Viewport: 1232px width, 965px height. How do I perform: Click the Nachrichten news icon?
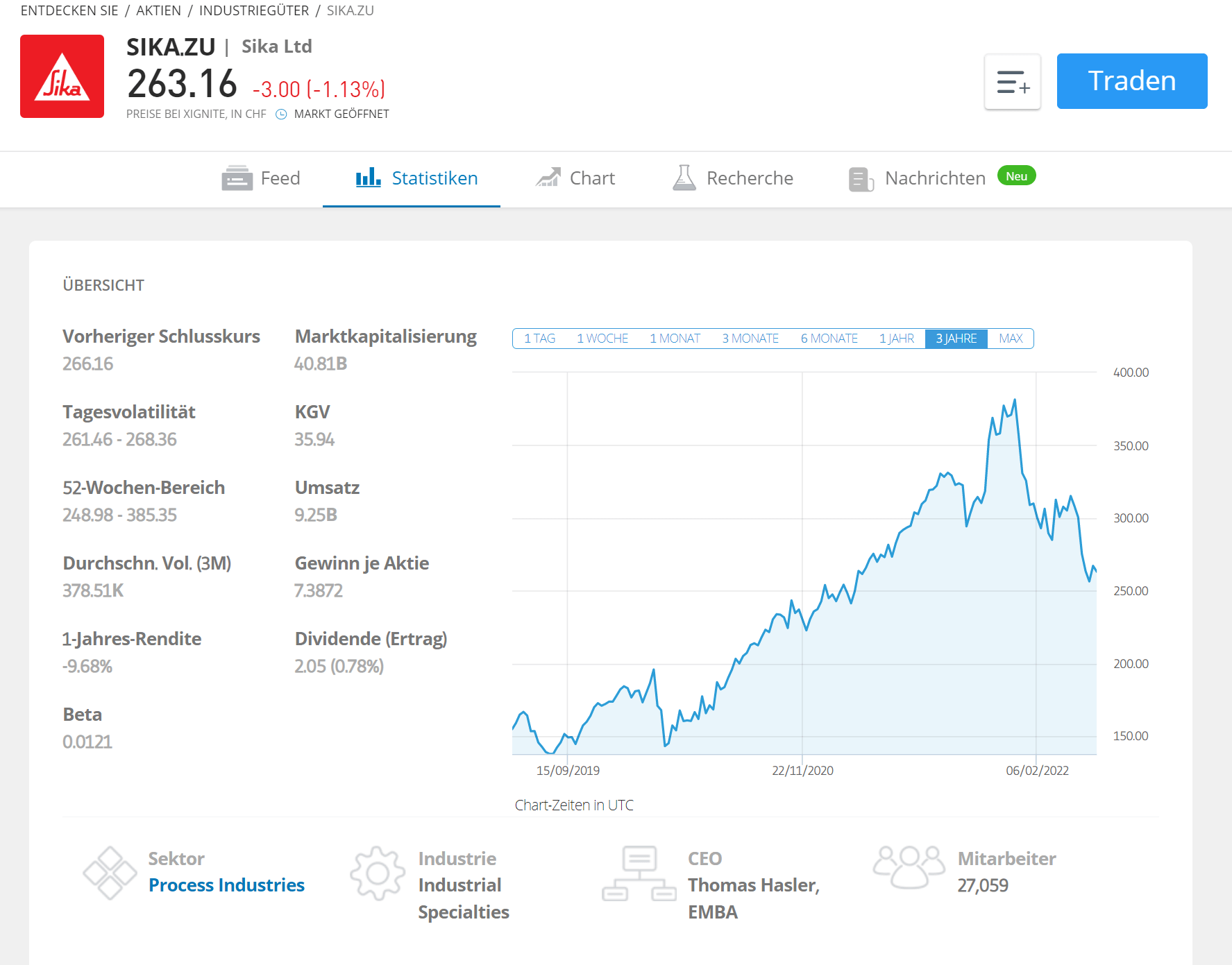tap(861, 179)
